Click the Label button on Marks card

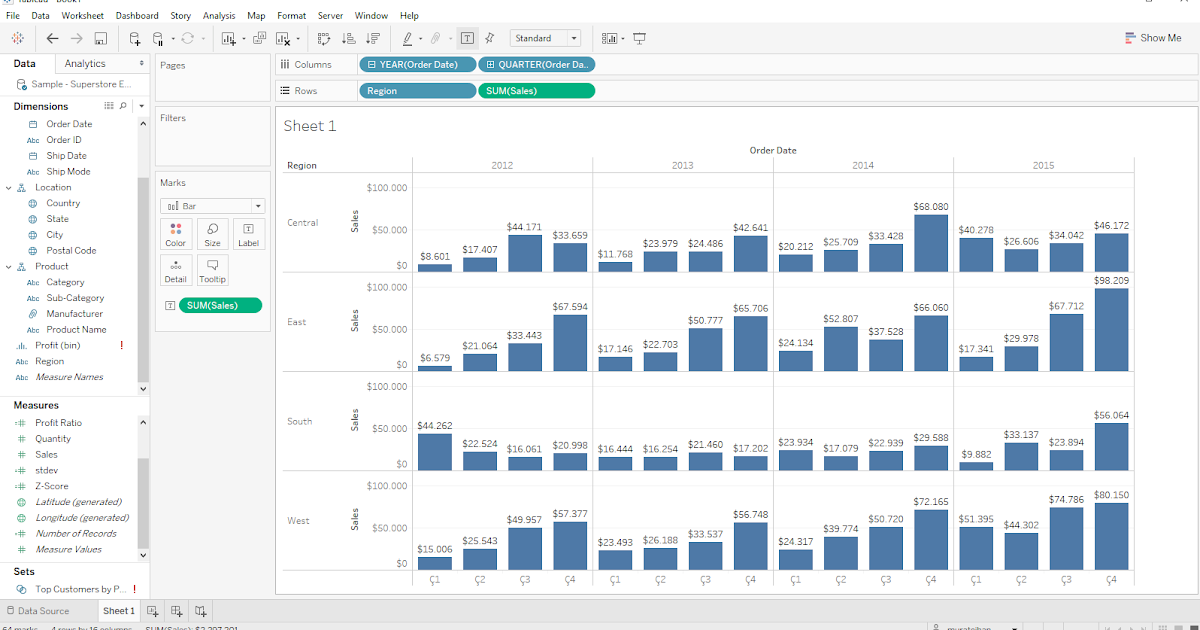[248, 234]
